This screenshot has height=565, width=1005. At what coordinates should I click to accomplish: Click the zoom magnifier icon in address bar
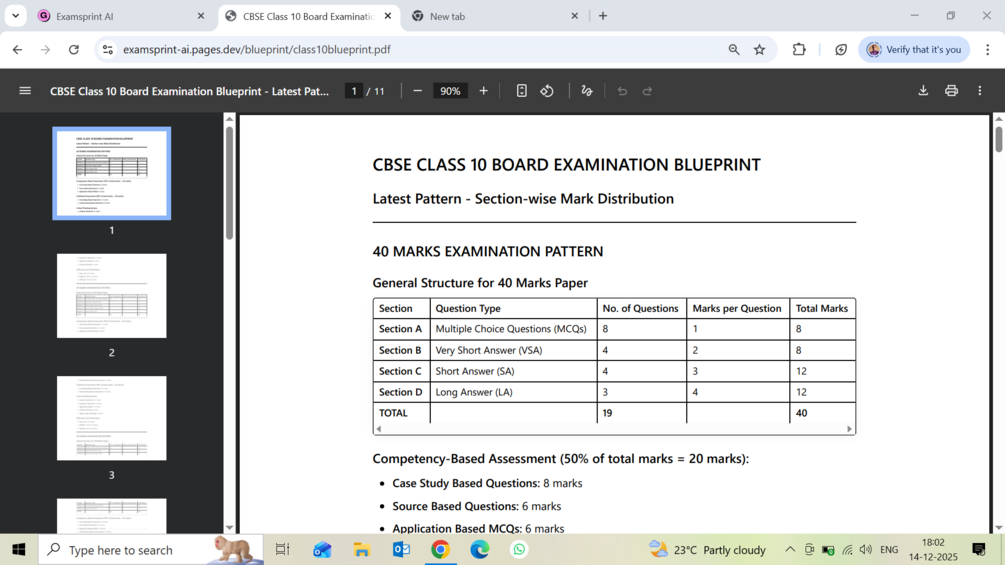[734, 49]
